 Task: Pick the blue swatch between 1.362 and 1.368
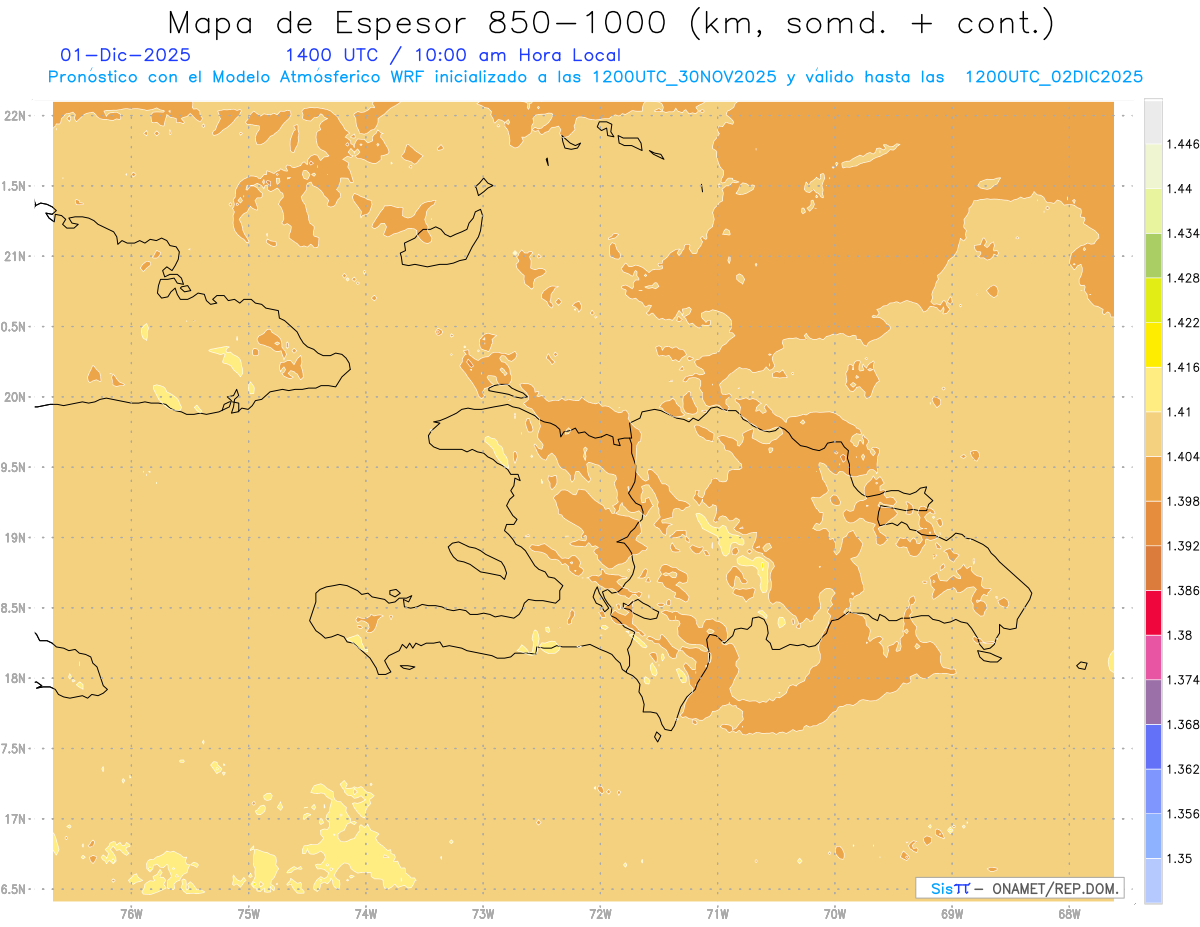1153,747
